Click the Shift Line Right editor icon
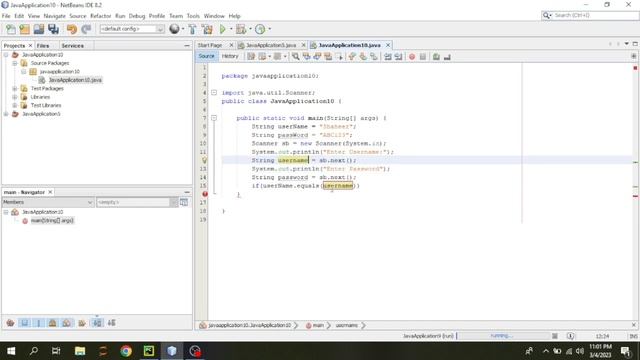This screenshot has width=640, height=360. (398, 57)
